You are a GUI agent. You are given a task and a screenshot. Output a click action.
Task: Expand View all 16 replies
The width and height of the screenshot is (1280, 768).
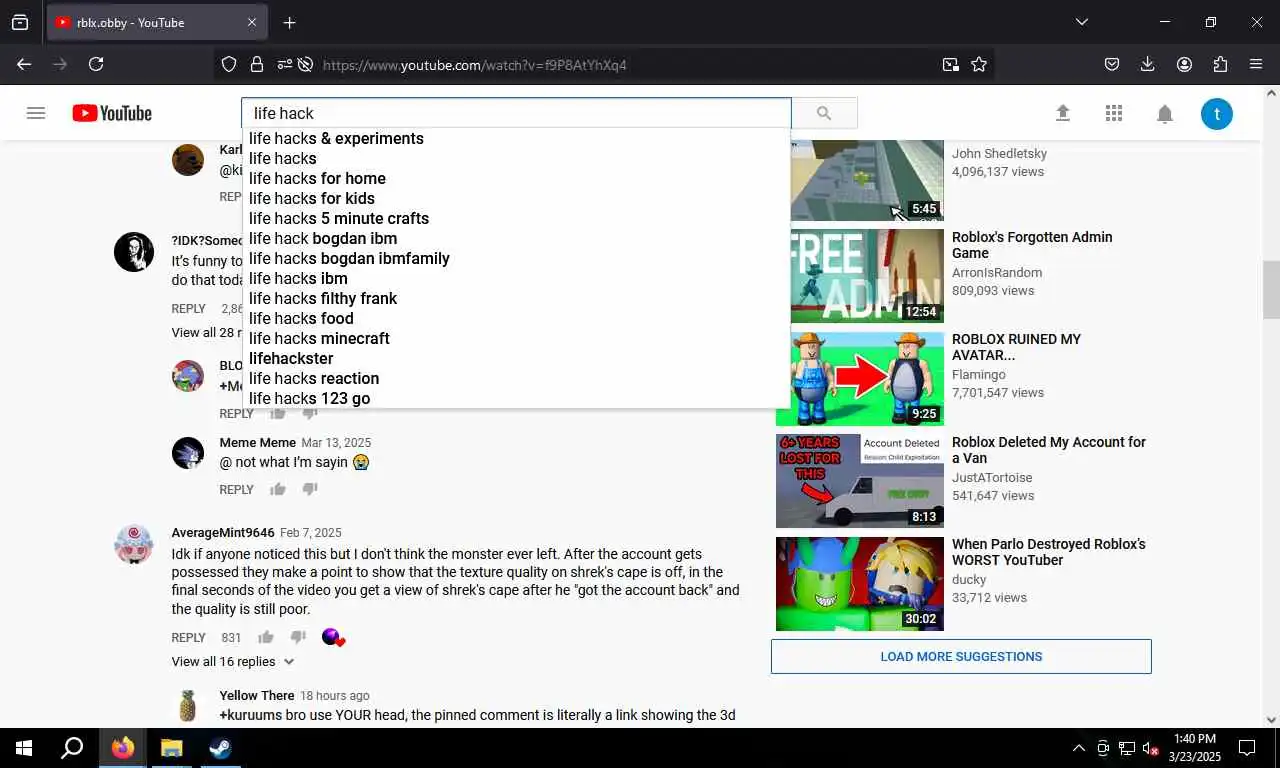pos(233,661)
